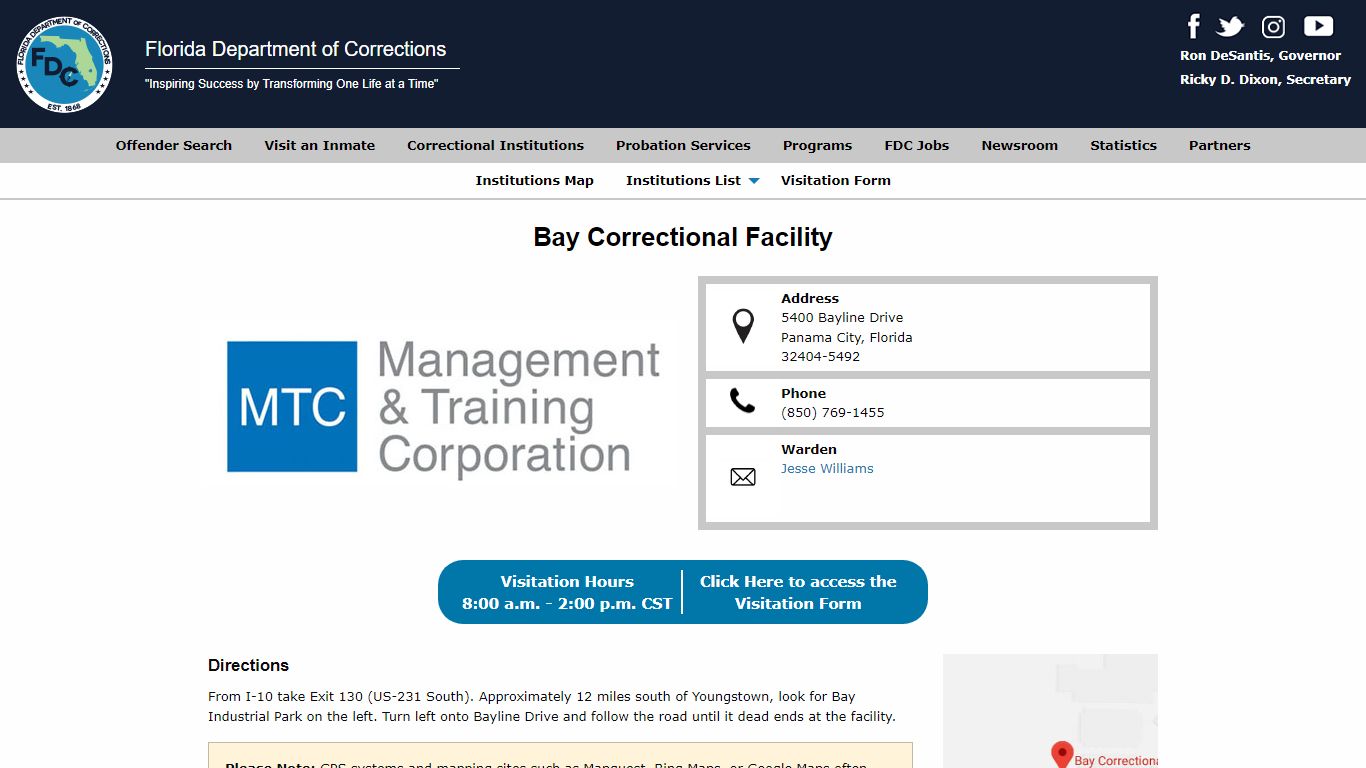Viewport: 1366px width, 768px height.
Task: Select the phone number (850) 769-1455
Action: click(x=833, y=412)
